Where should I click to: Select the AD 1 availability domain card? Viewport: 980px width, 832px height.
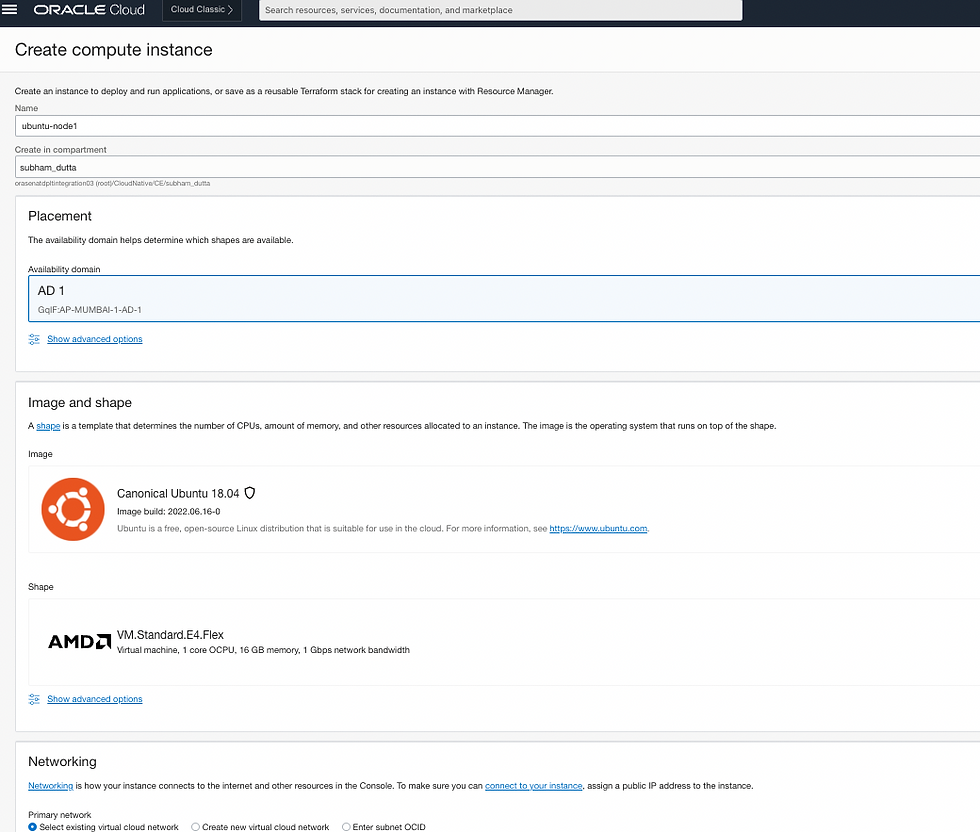click(500, 299)
